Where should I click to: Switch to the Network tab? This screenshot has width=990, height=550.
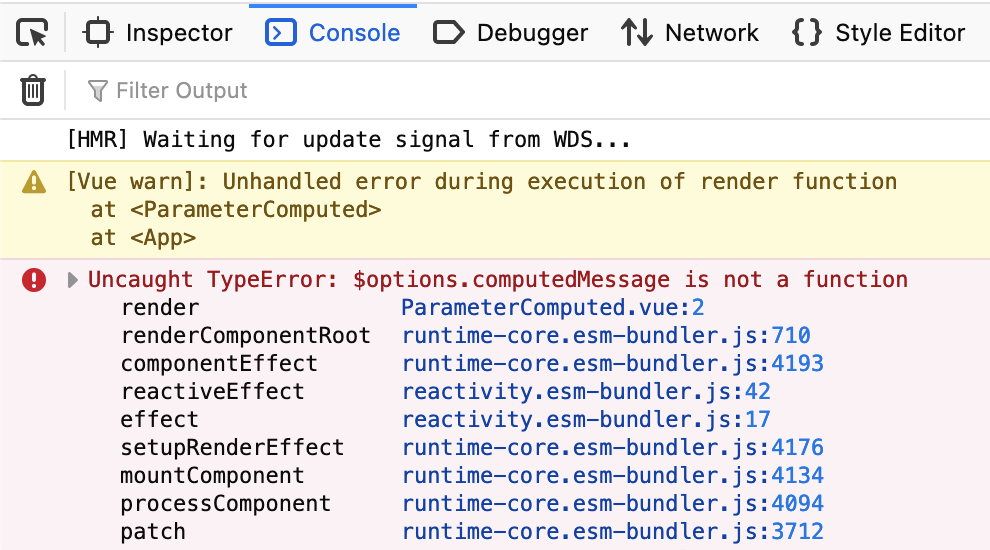[690, 33]
